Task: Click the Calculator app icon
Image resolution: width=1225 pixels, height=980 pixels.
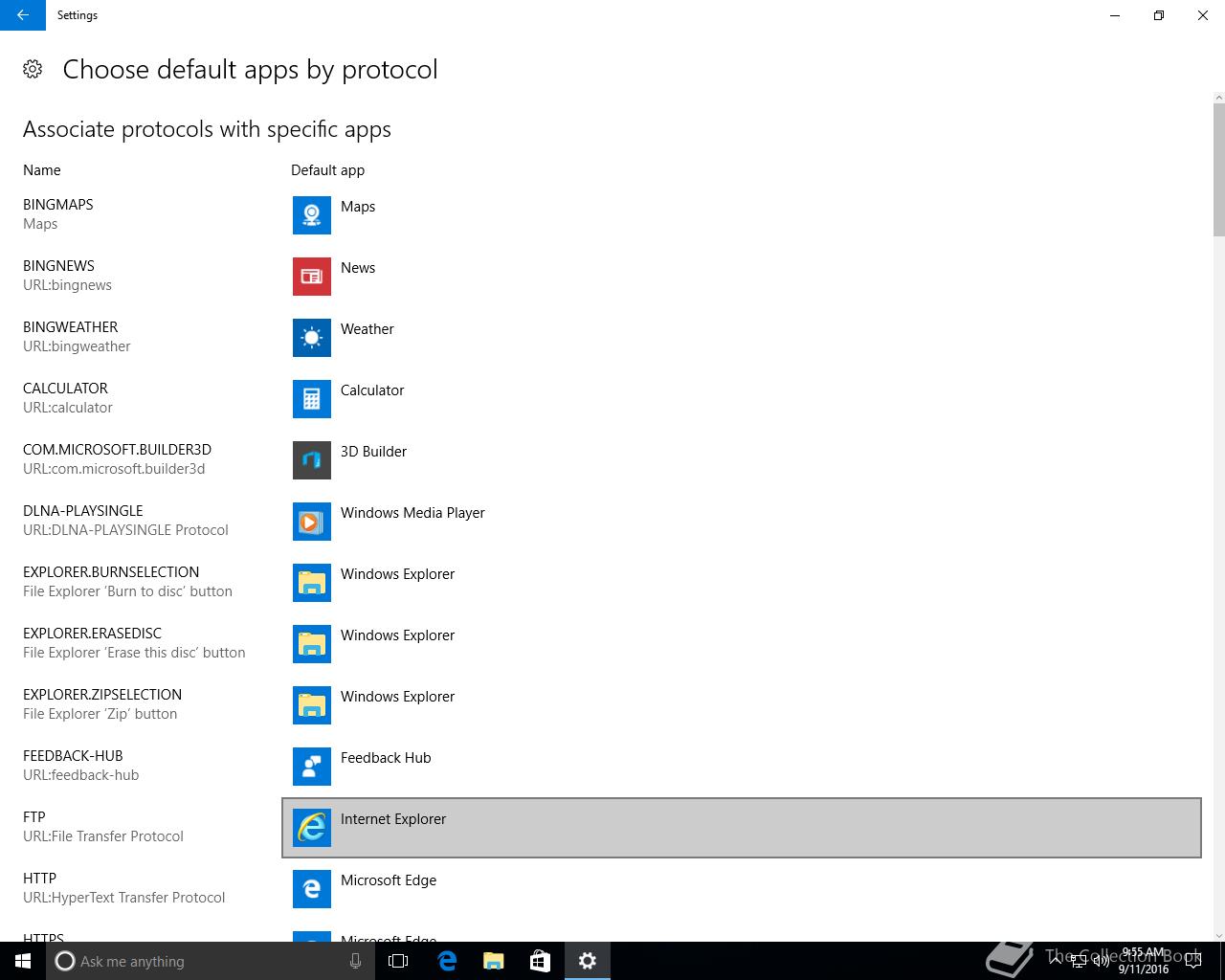Action: [x=312, y=399]
